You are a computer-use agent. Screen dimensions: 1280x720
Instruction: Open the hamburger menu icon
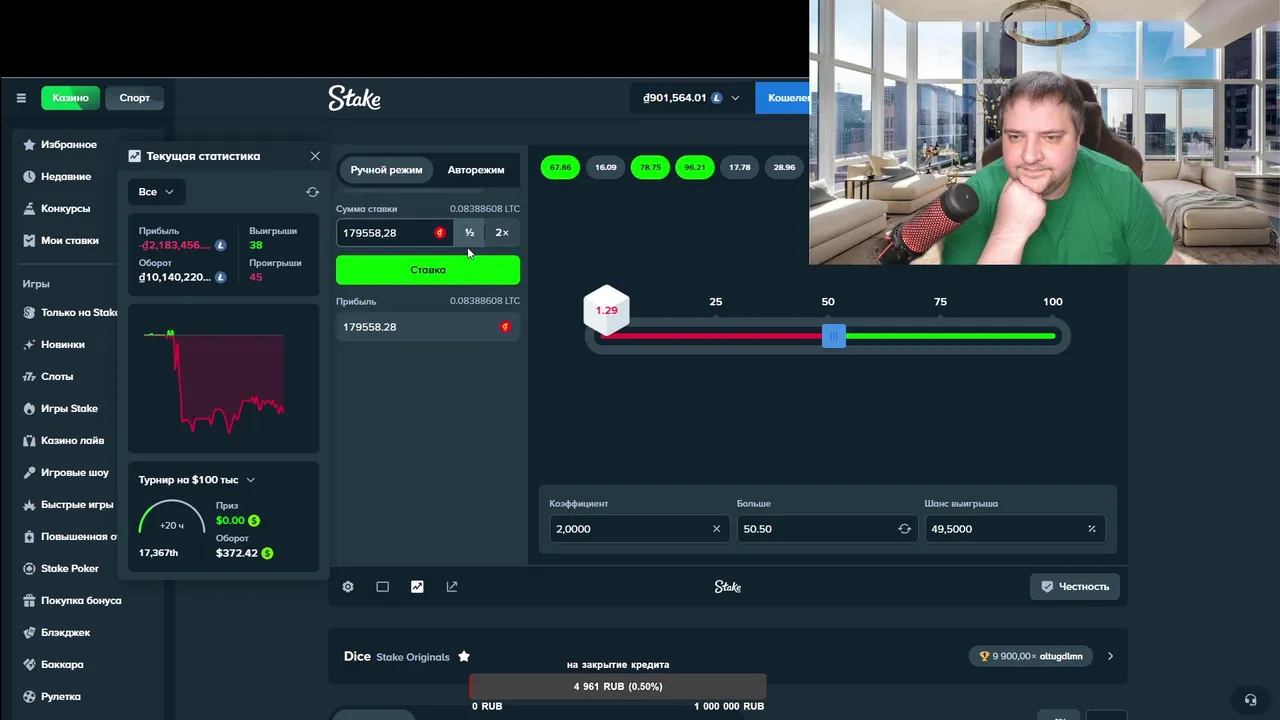21,98
